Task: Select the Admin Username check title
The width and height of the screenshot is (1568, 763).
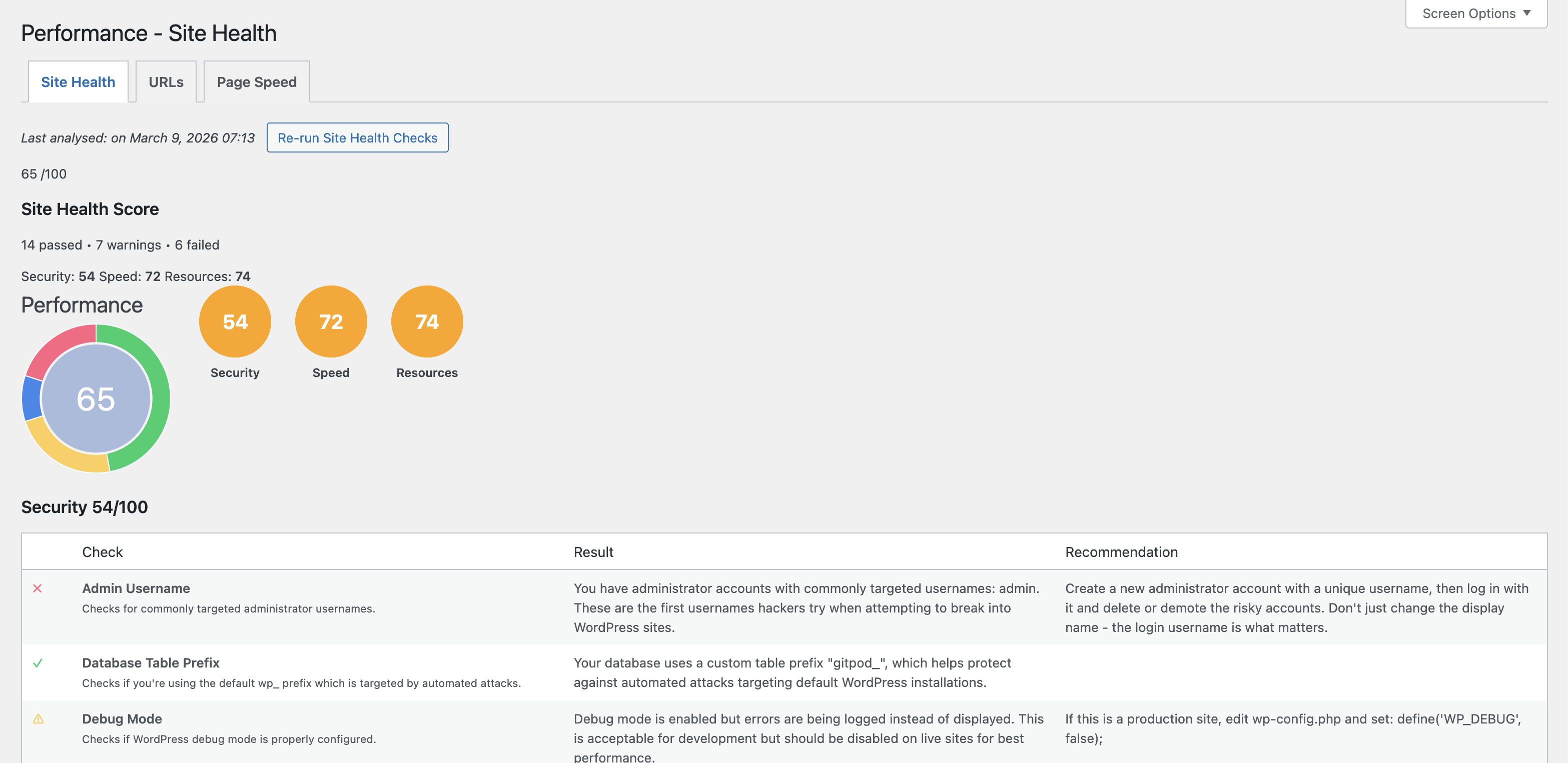Action: [x=136, y=588]
